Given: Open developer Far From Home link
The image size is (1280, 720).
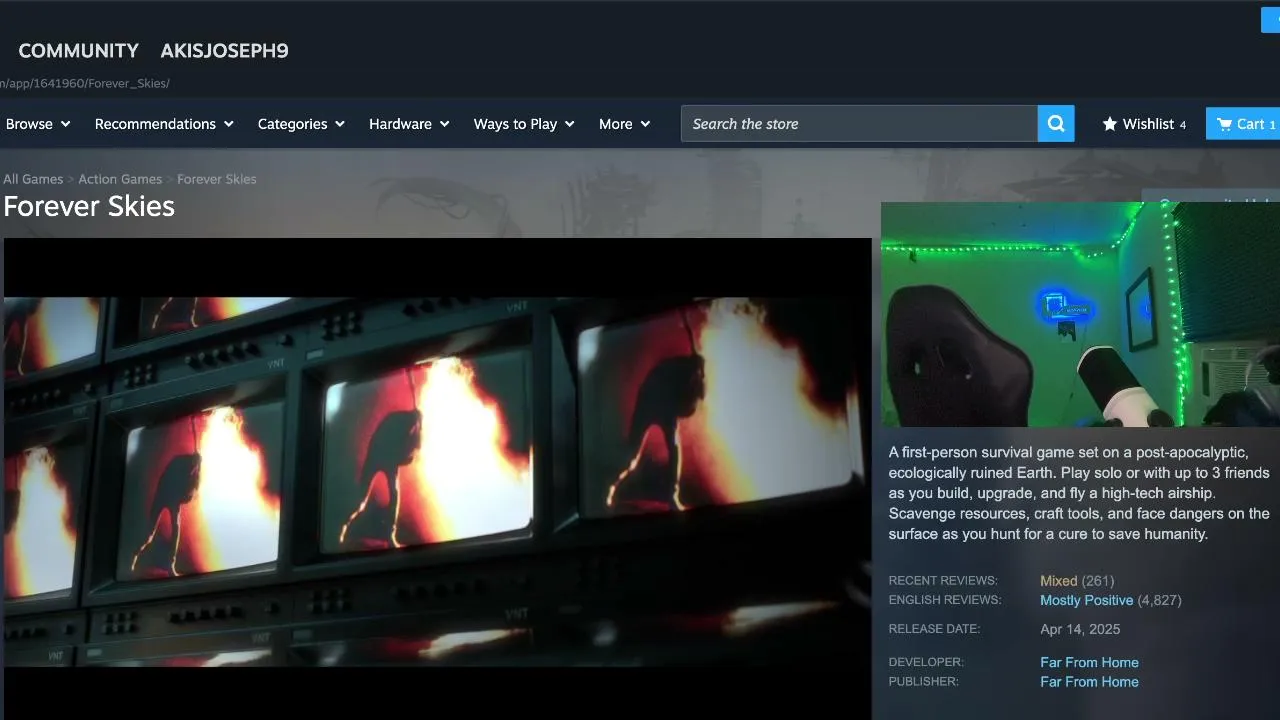Looking at the screenshot, I should [1089, 662].
